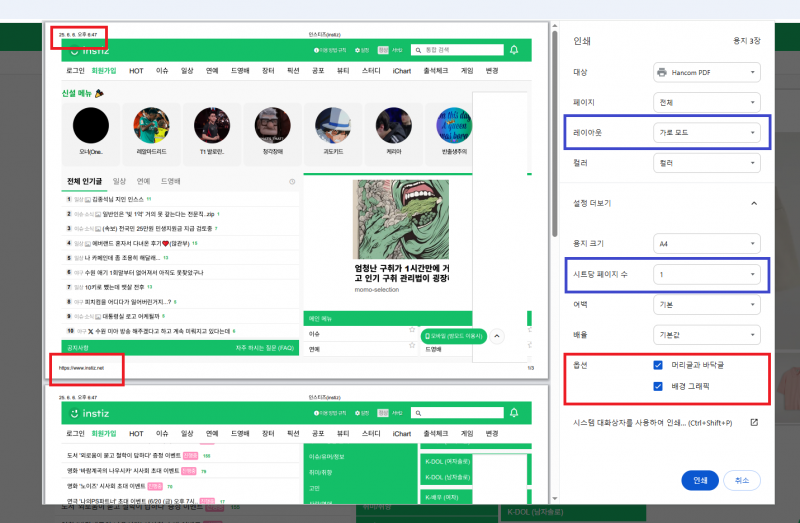800x523 pixels.
Task: Click the X icon in post number 10
Action: [x=91, y=332]
